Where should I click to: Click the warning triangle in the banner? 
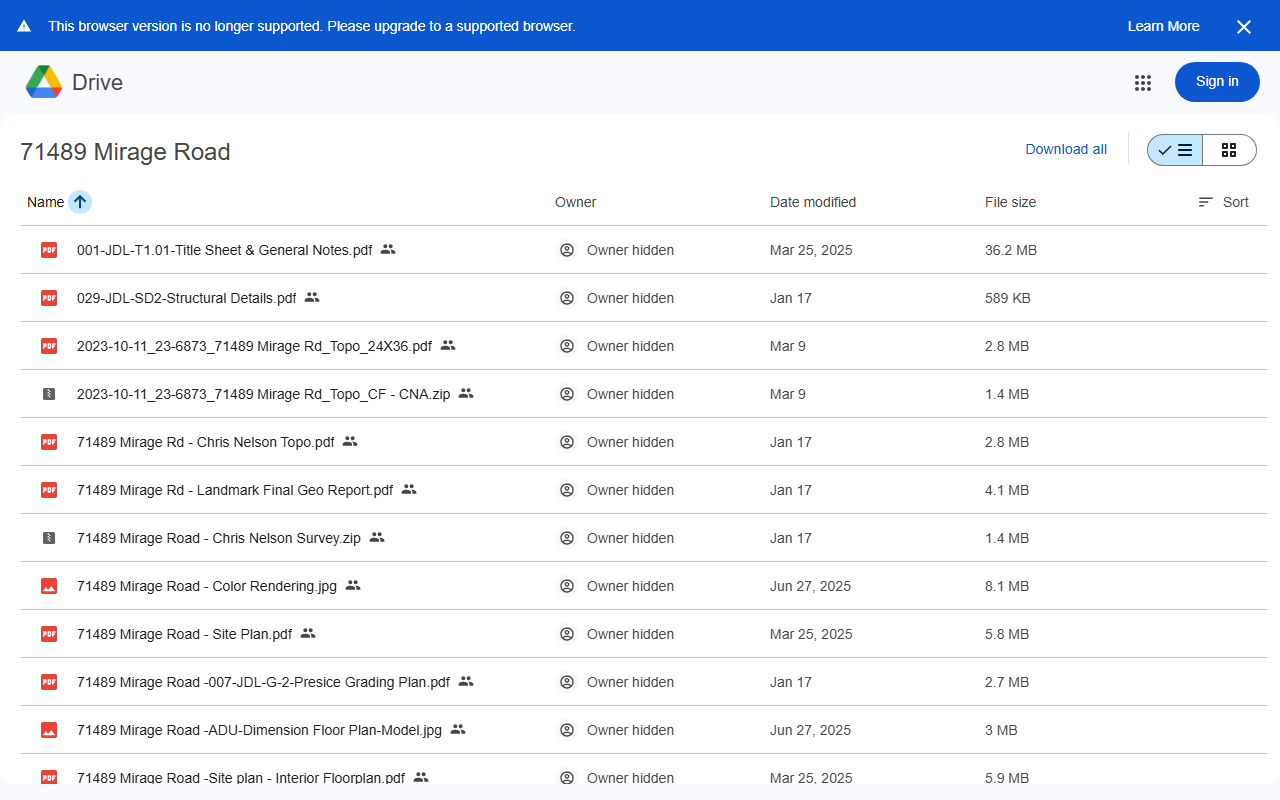pyautogui.click(x=24, y=26)
